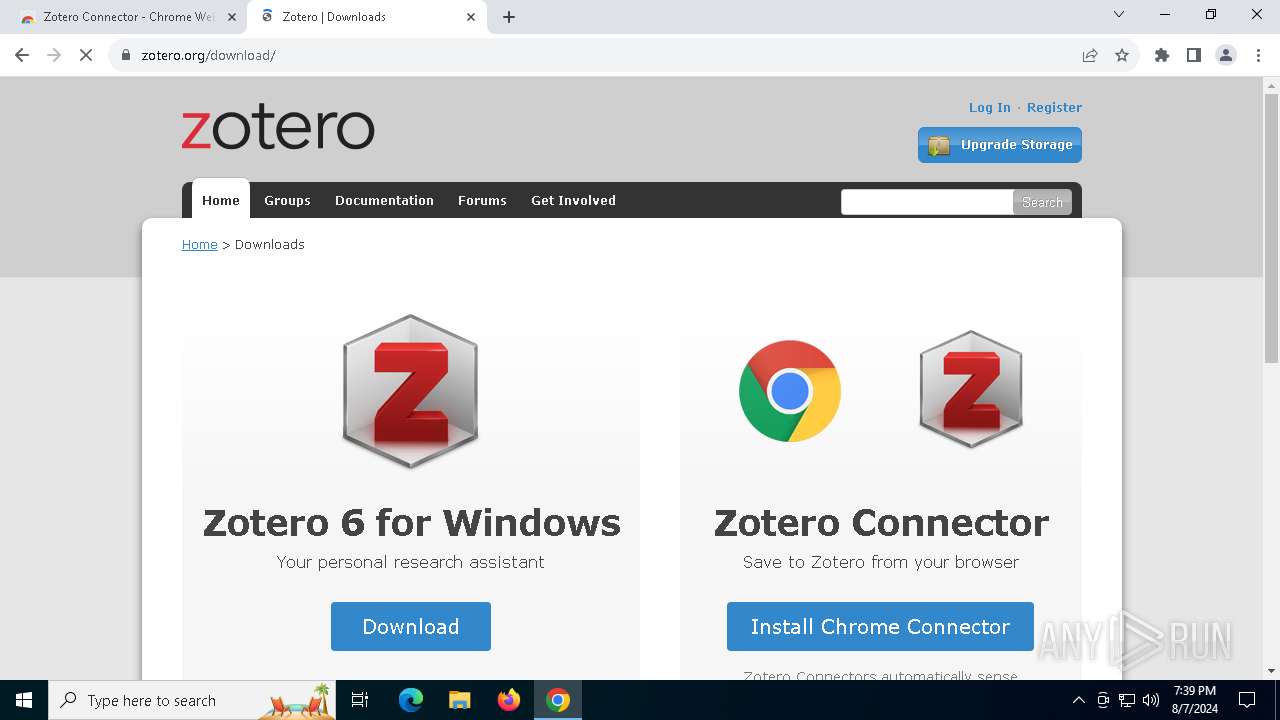Click the Register link
This screenshot has height=720, width=1280.
pyautogui.click(x=1054, y=107)
